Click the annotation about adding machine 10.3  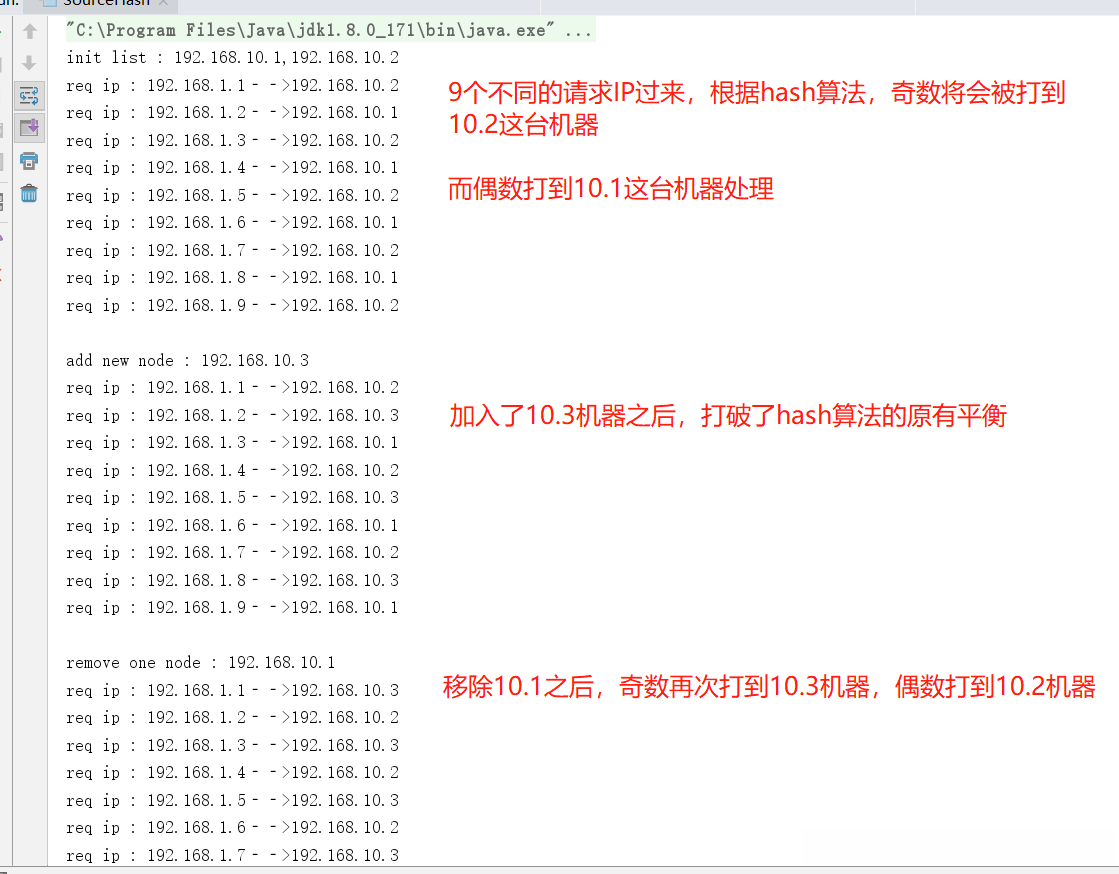[x=727, y=415]
